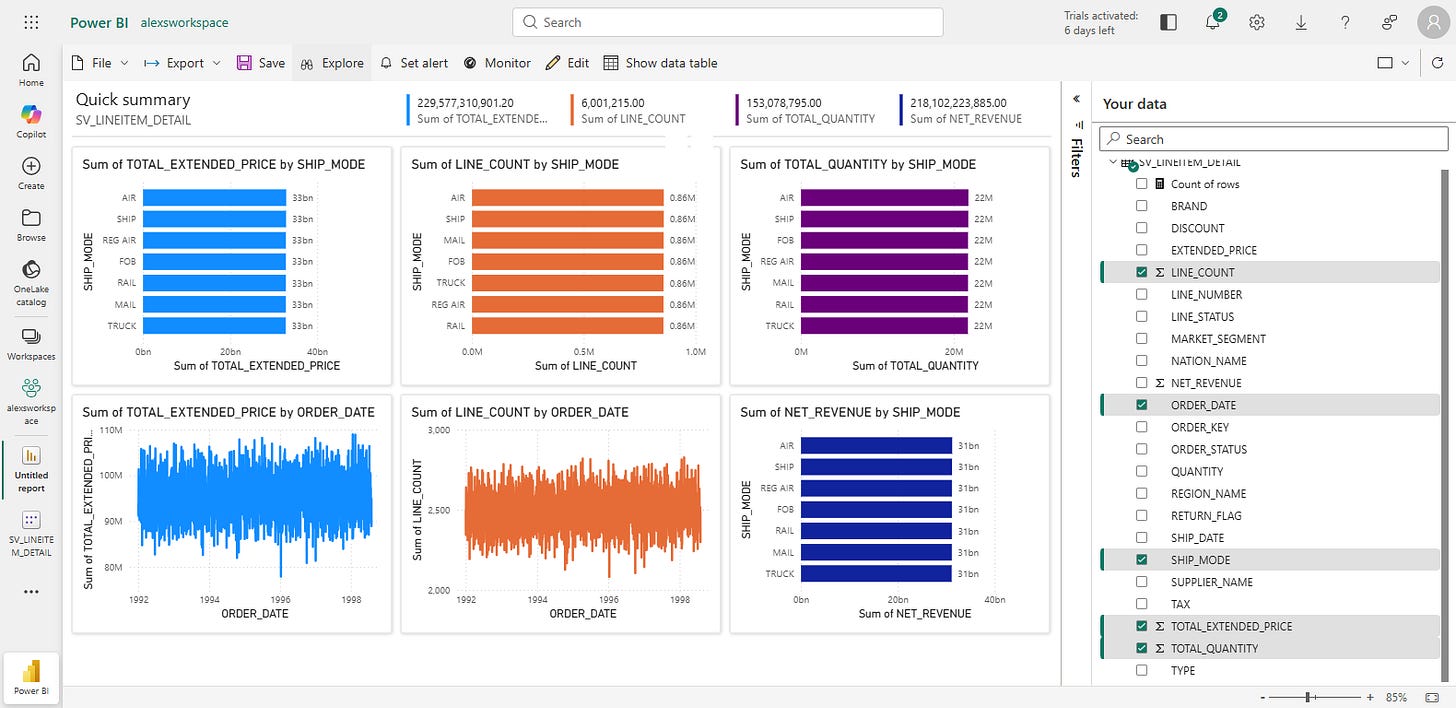Click the TRUCK bar in TOTAL_QUANTITY chart

coord(885,326)
